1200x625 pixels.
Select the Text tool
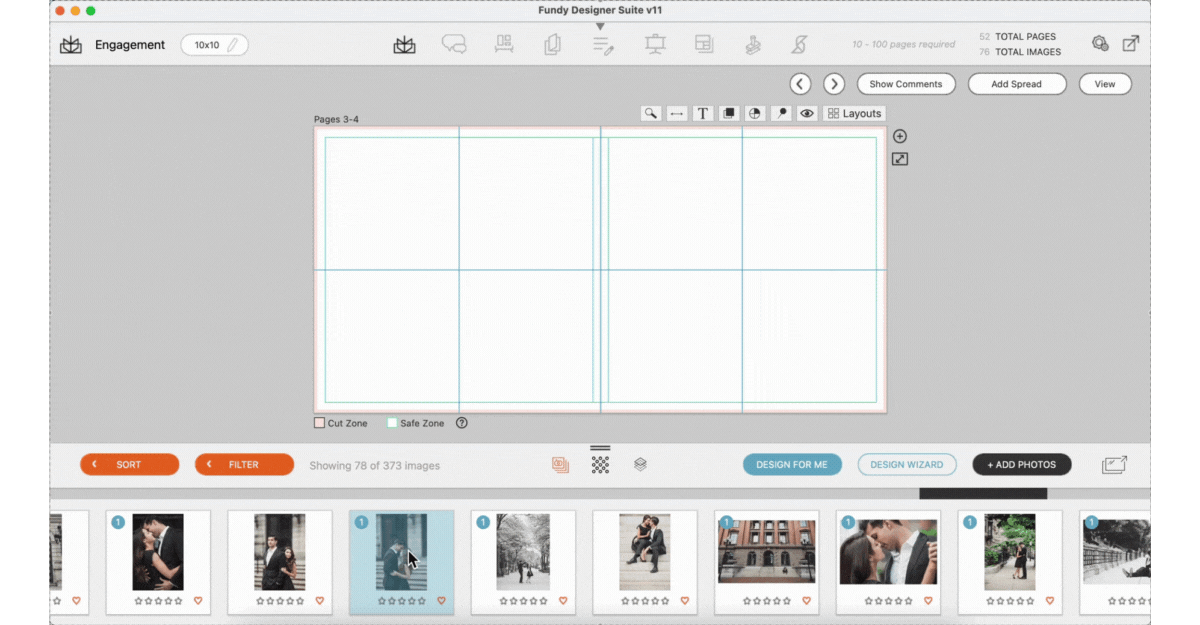(703, 114)
